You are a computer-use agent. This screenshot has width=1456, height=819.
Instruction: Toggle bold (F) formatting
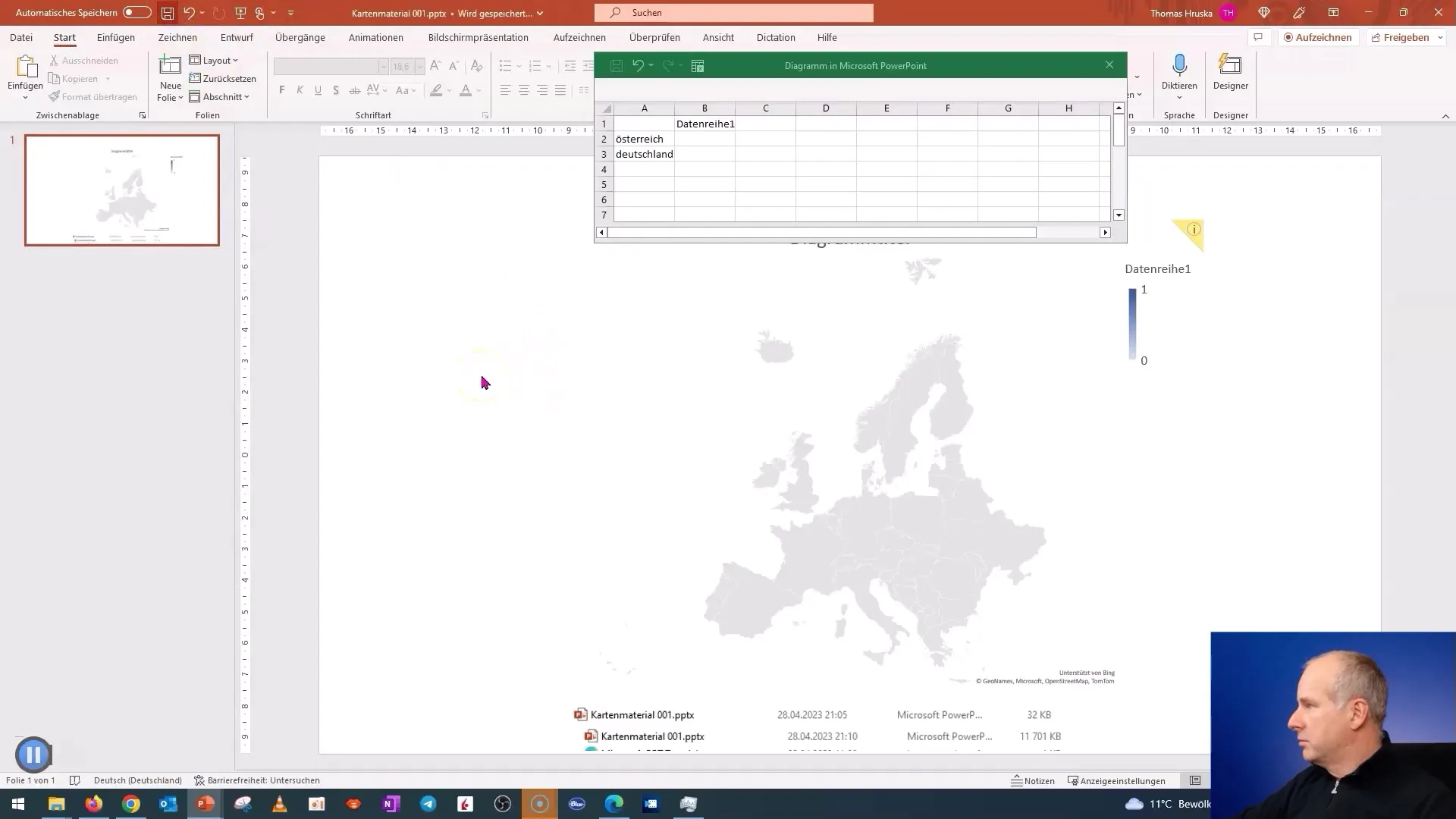282,90
